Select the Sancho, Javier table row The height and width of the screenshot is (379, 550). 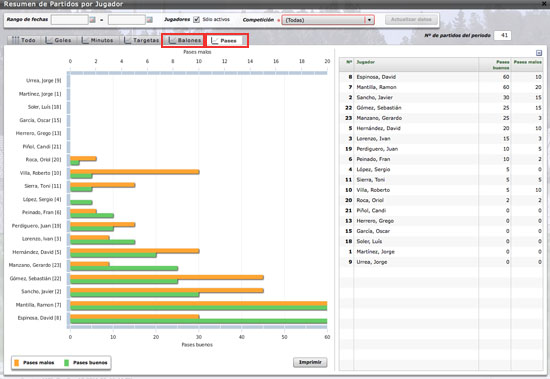[x=441, y=98]
